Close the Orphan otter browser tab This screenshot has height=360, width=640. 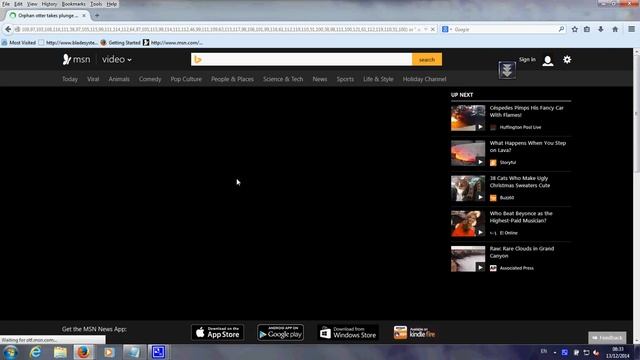click(84, 16)
